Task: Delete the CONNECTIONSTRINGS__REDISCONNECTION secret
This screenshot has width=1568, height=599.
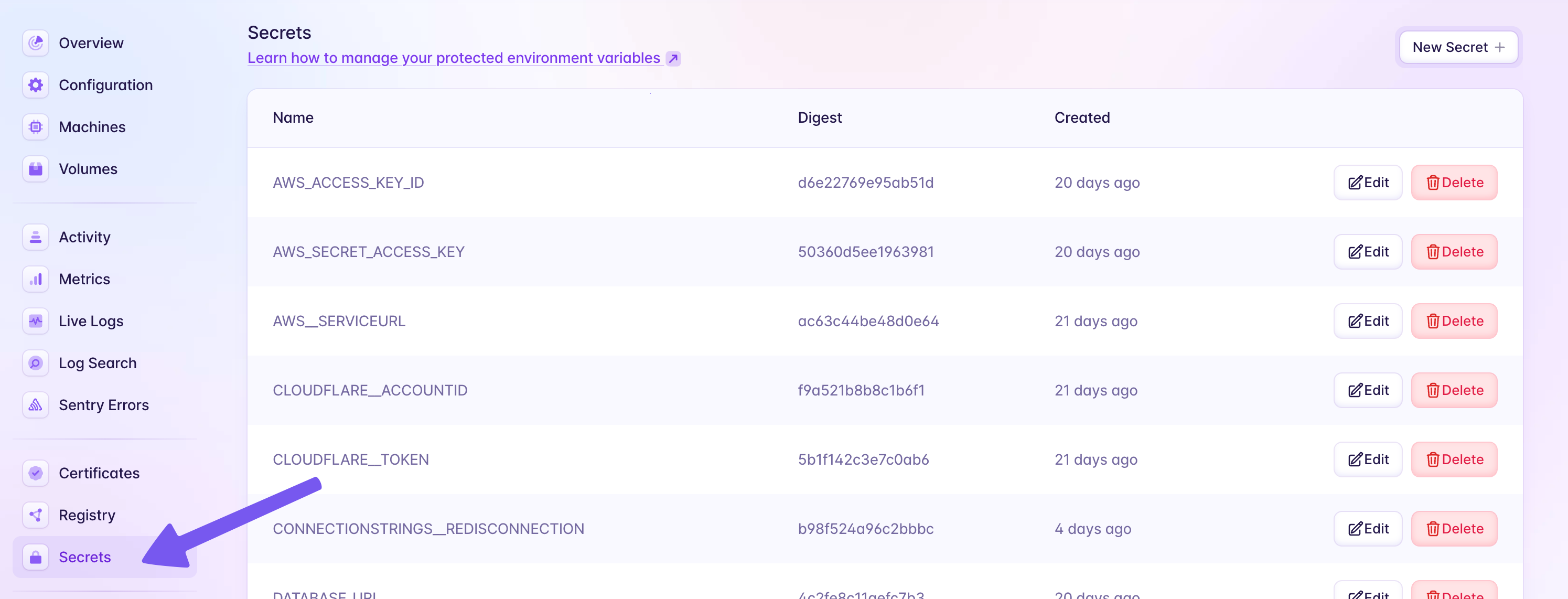Action: (1454, 529)
